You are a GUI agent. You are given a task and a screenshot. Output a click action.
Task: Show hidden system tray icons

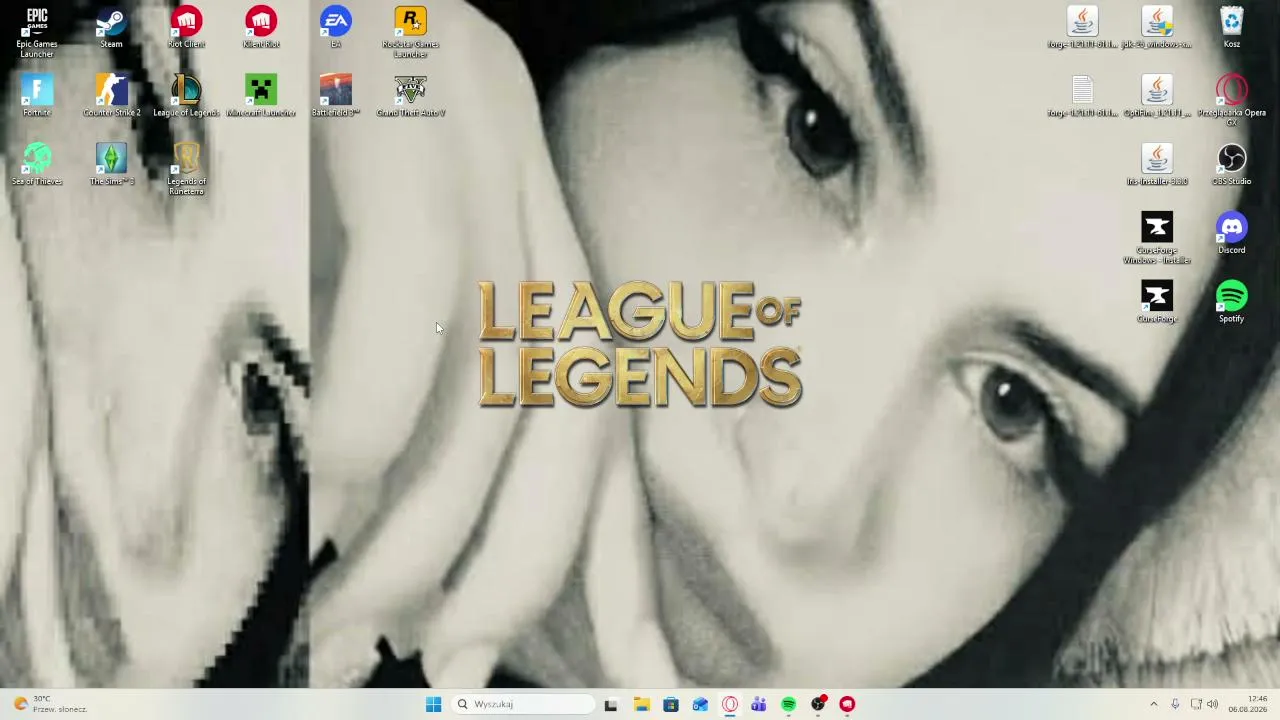tap(1153, 704)
